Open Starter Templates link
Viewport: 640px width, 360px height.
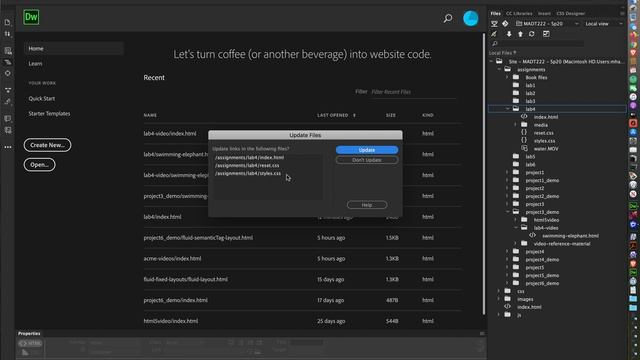coord(49,113)
